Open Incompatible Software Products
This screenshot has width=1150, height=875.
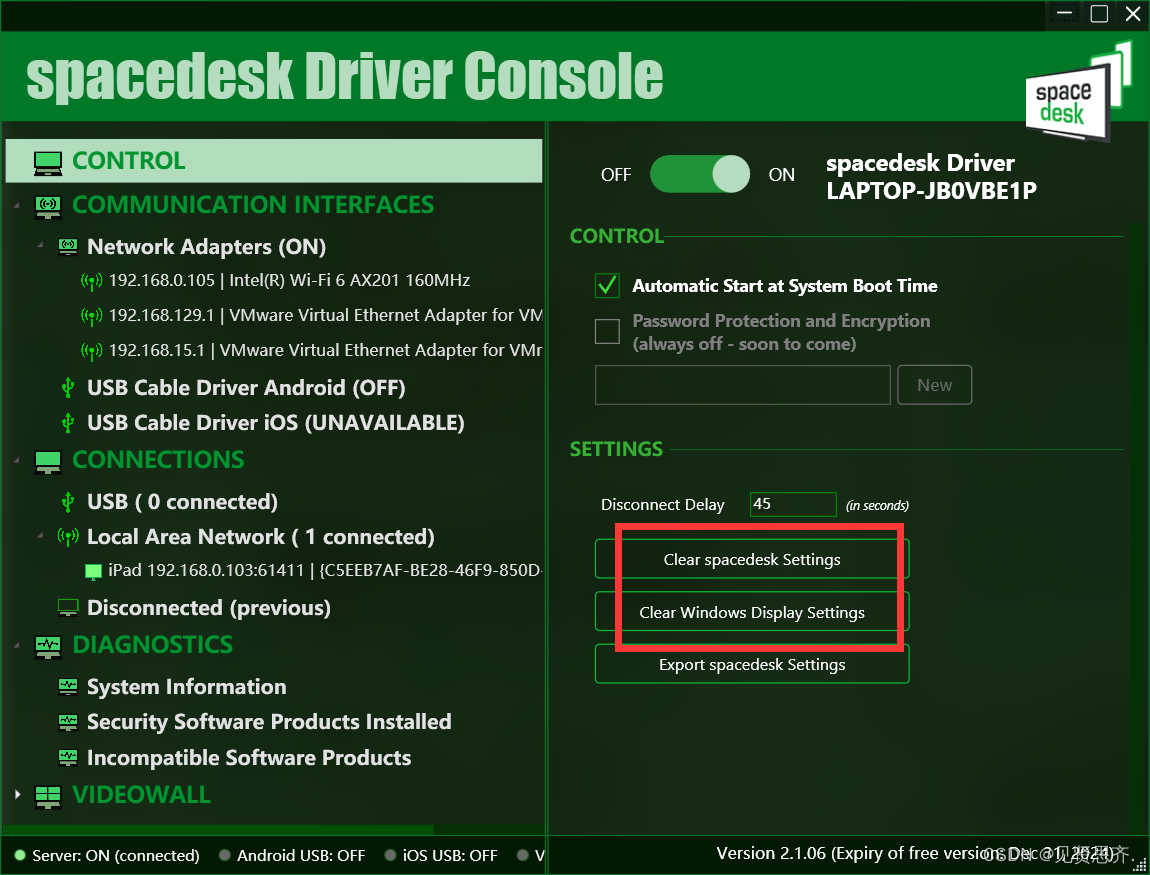click(249, 758)
